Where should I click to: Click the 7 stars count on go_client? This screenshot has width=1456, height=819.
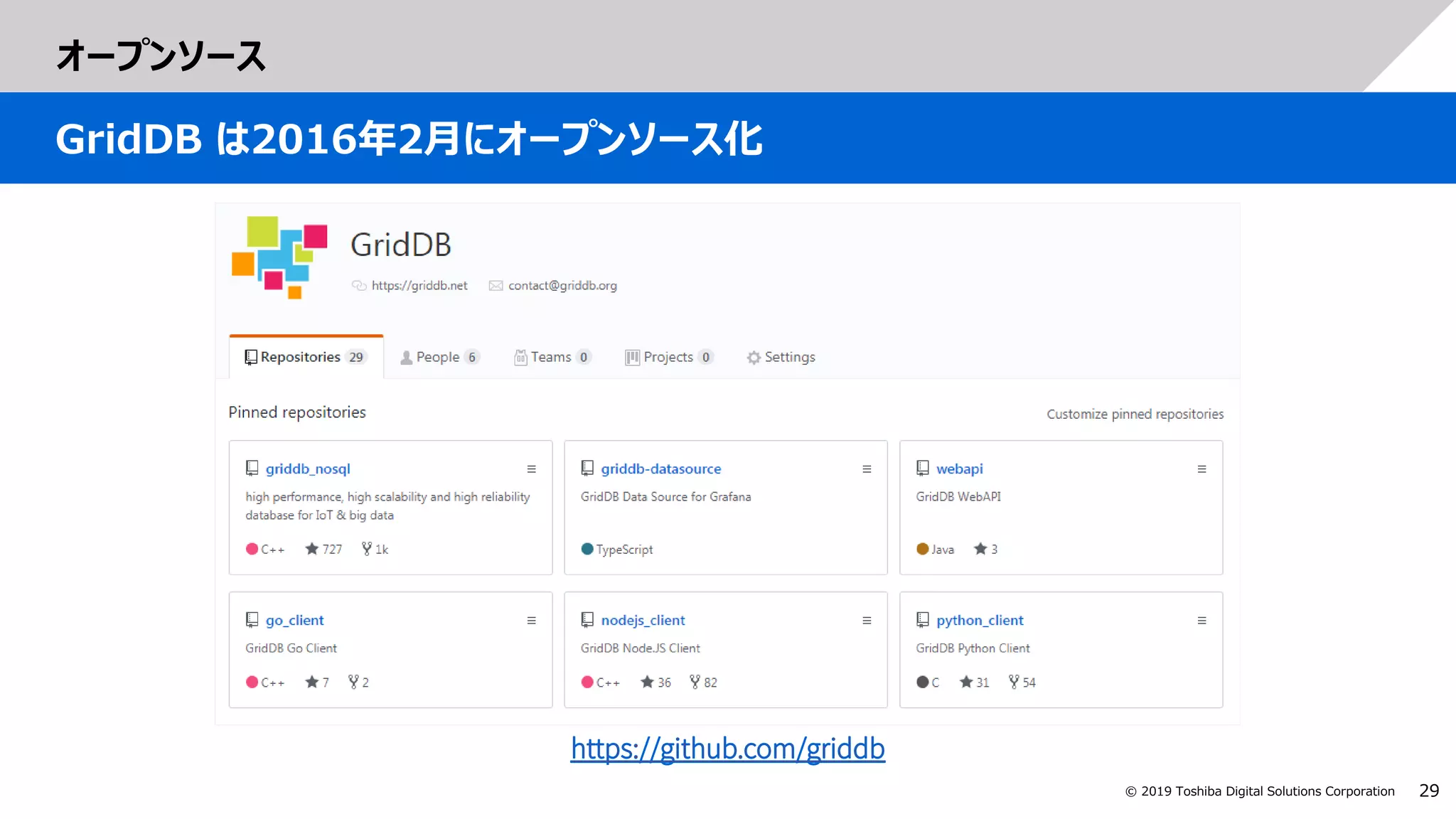coord(317,682)
